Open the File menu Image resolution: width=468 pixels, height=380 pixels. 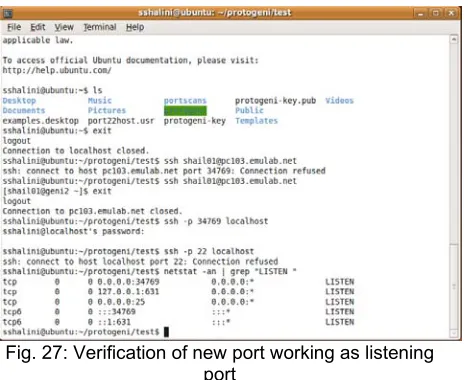click(x=14, y=27)
